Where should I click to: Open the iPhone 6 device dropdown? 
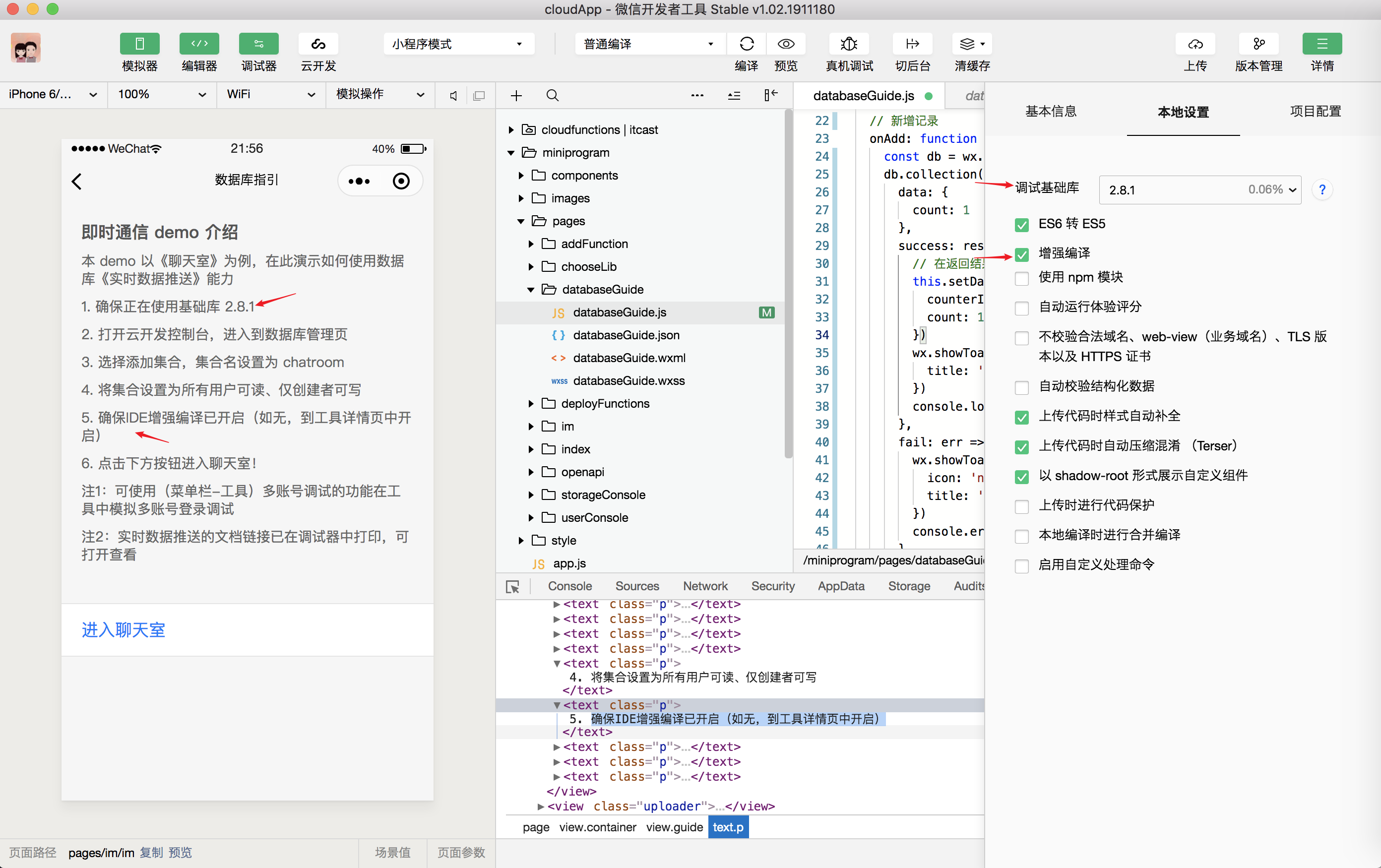pos(53,95)
